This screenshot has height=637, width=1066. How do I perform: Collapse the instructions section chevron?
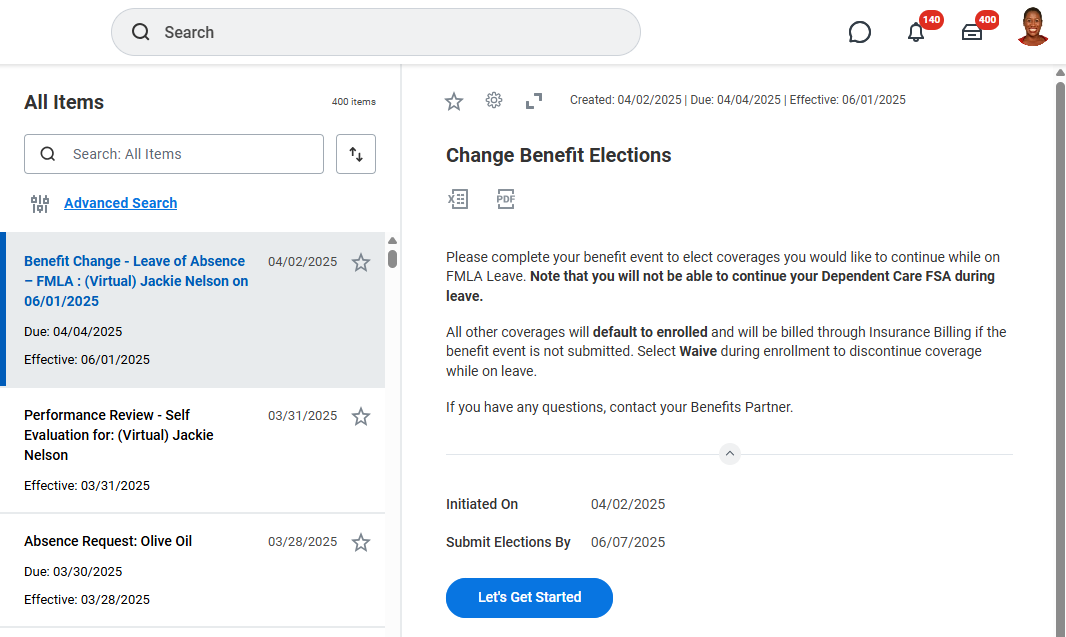(x=730, y=454)
